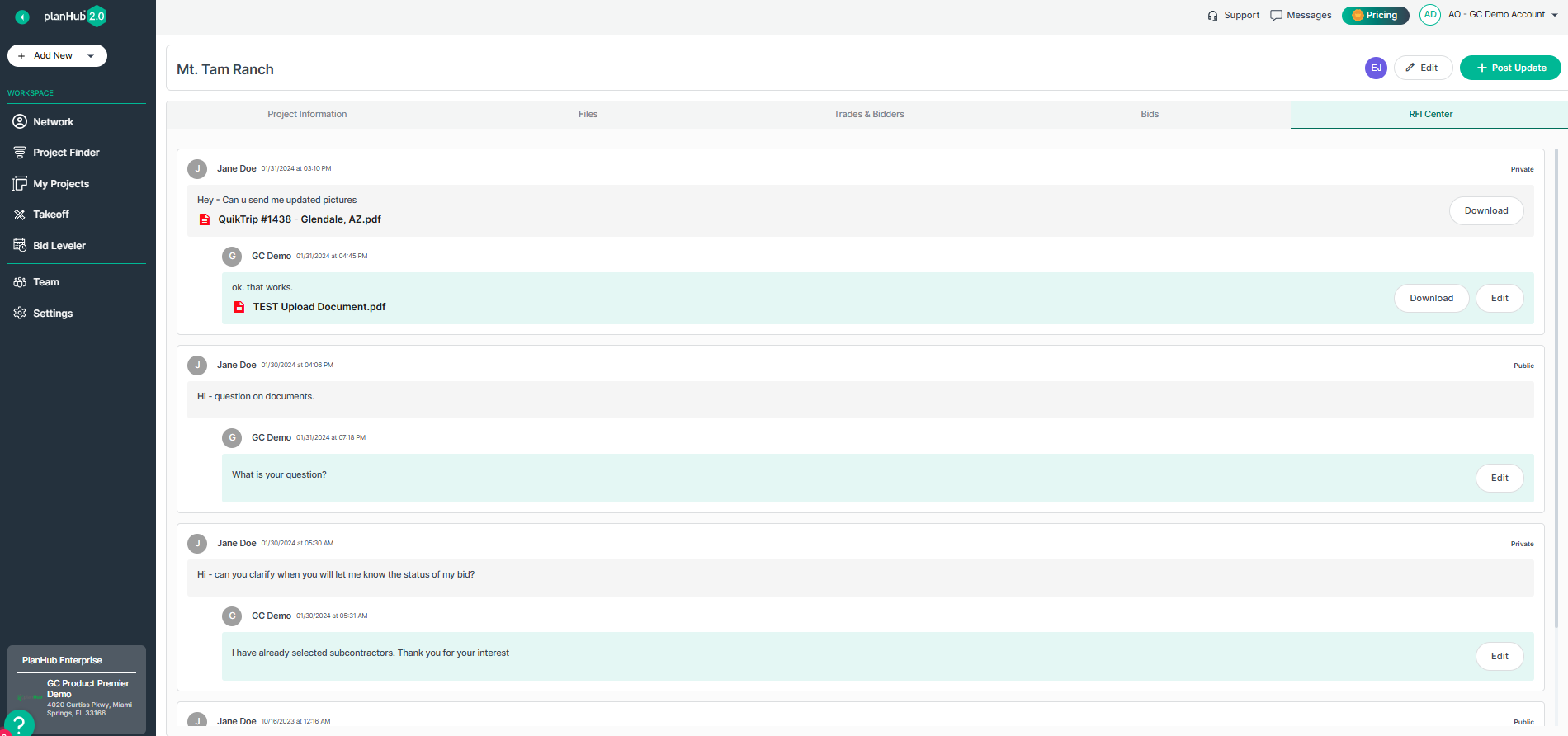Click Private label on 05:30 AM post
1568x736 pixels.
pos(1523,545)
